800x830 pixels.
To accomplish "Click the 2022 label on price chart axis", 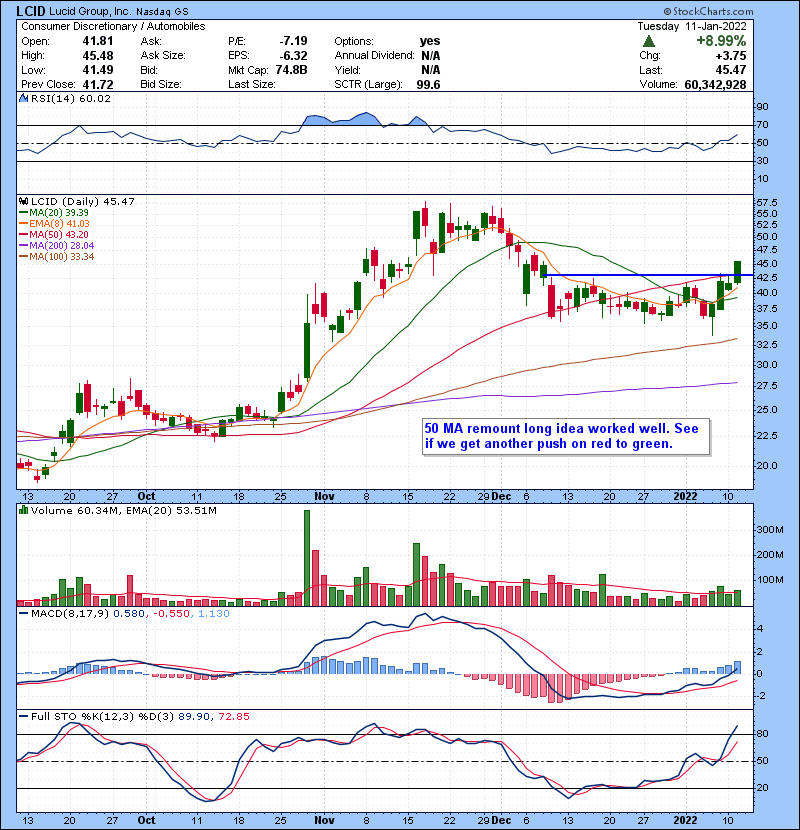I will [685, 497].
